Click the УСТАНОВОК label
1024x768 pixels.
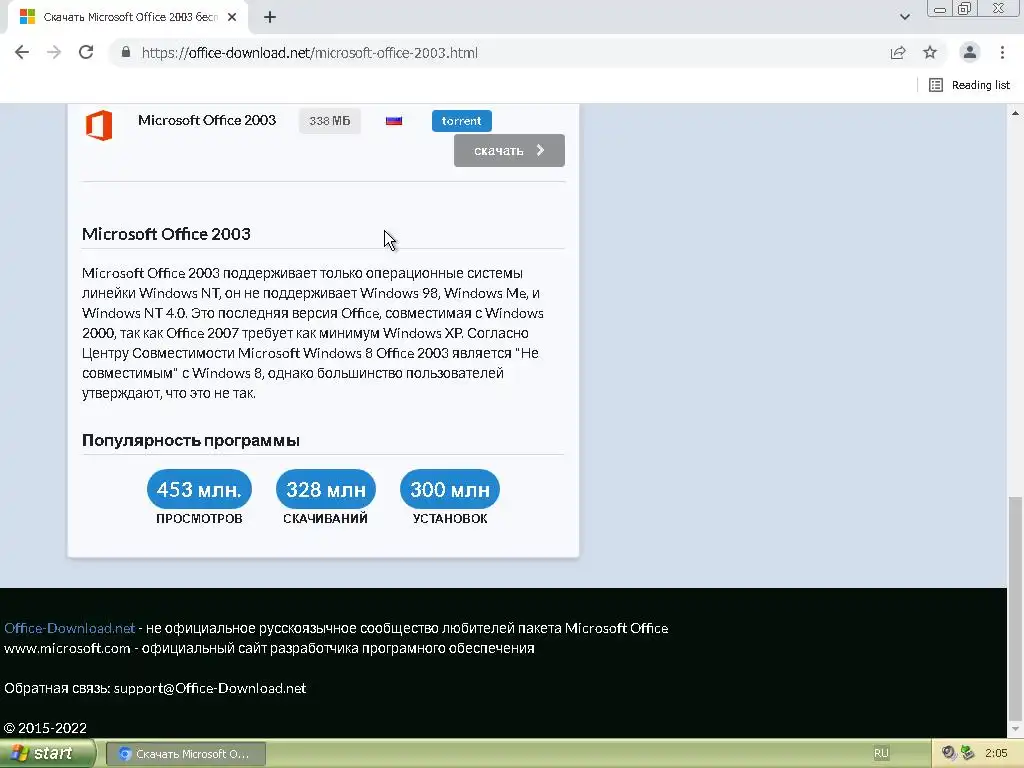click(x=450, y=519)
